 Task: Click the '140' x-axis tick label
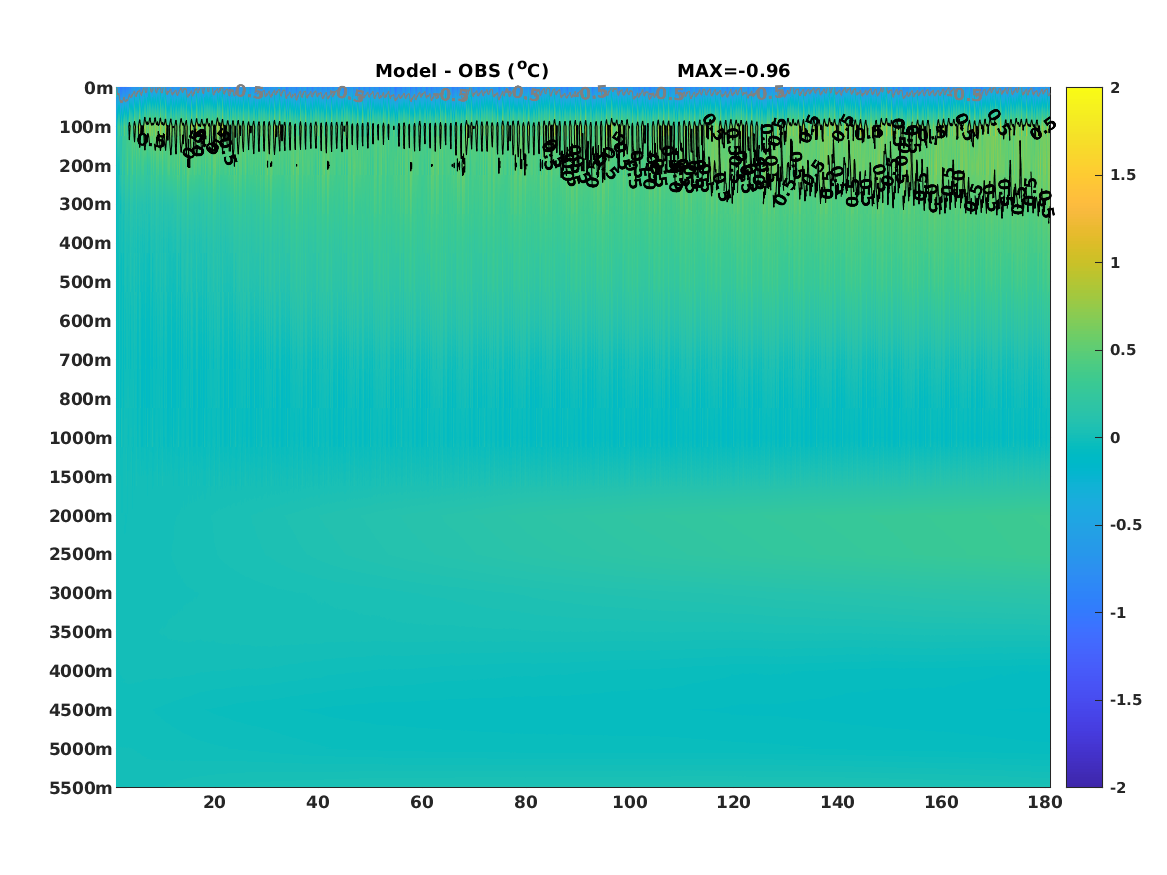[837, 802]
